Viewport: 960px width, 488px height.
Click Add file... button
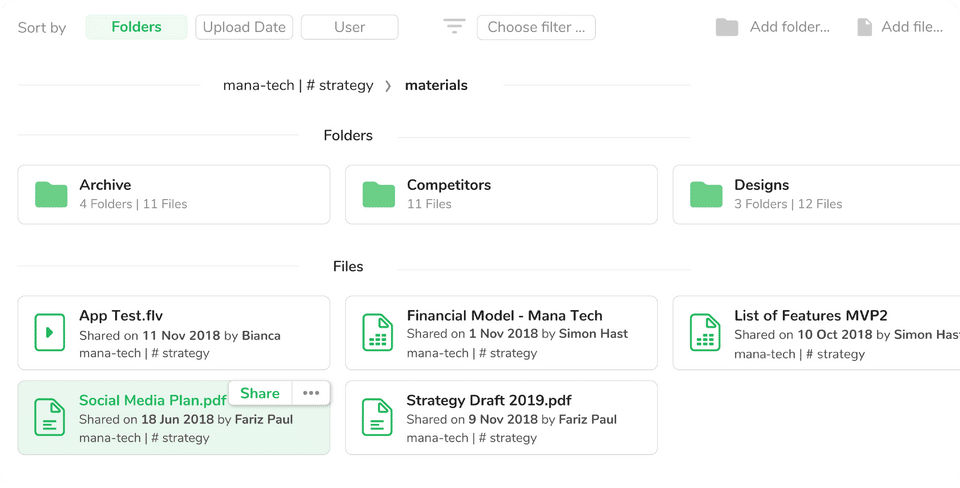(900, 27)
